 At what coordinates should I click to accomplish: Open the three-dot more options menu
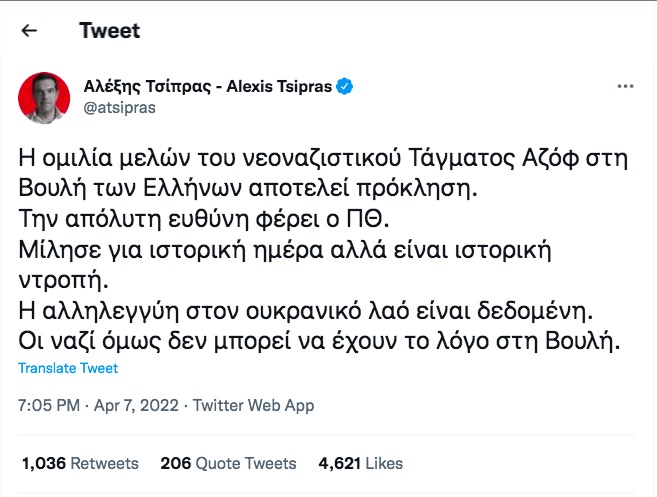625,87
